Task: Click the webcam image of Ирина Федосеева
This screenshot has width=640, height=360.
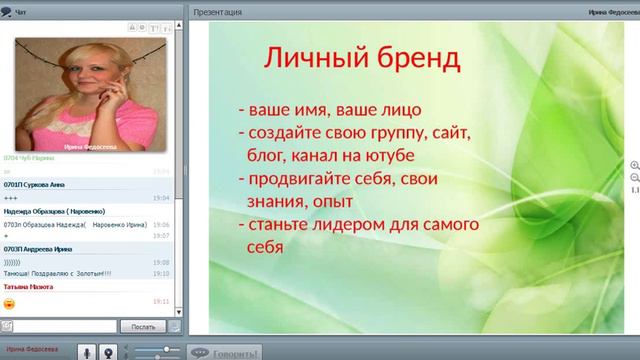Action: click(91, 94)
